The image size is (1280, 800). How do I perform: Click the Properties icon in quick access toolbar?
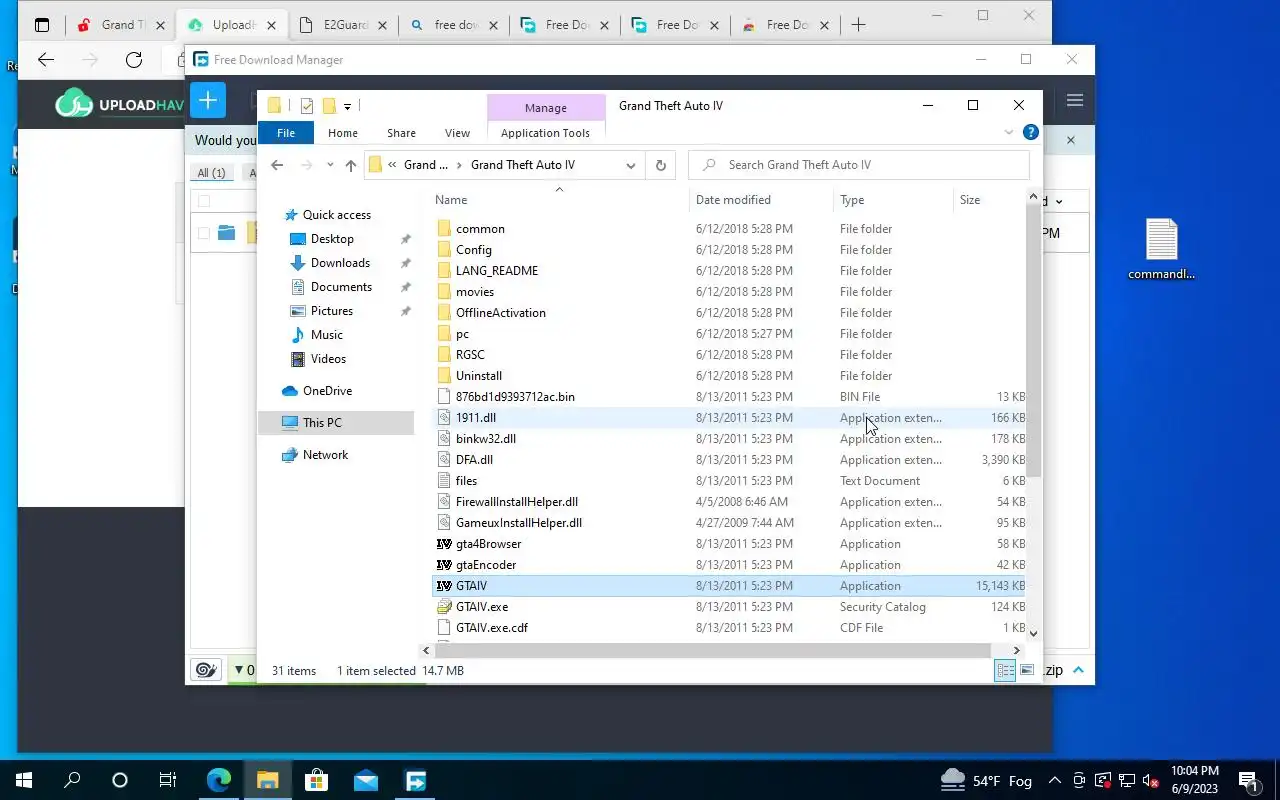[306, 106]
